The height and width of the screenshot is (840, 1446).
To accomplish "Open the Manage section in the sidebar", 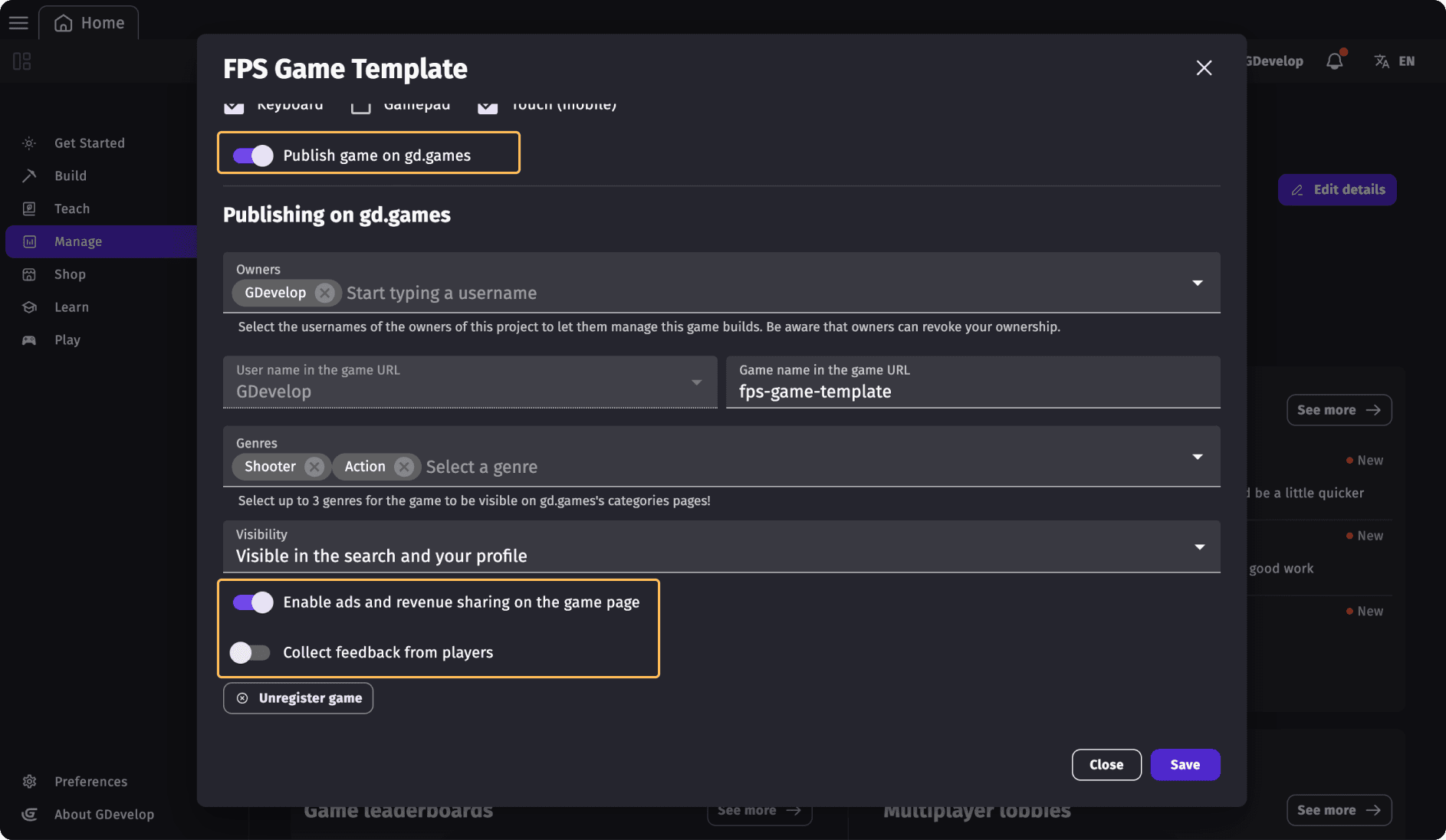I will pyautogui.click(x=80, y=241).
